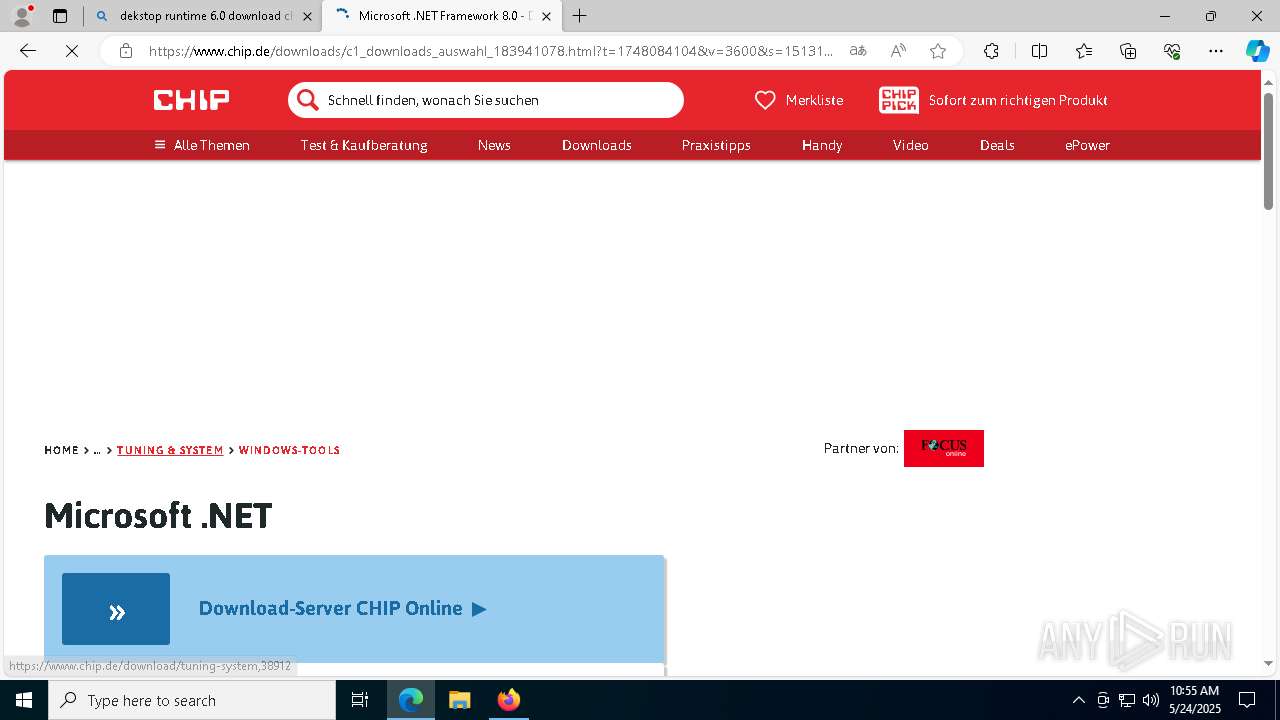1280x720 pixels.
Task: Open the Windows Start menu
Action: click(x=24, y=700)
